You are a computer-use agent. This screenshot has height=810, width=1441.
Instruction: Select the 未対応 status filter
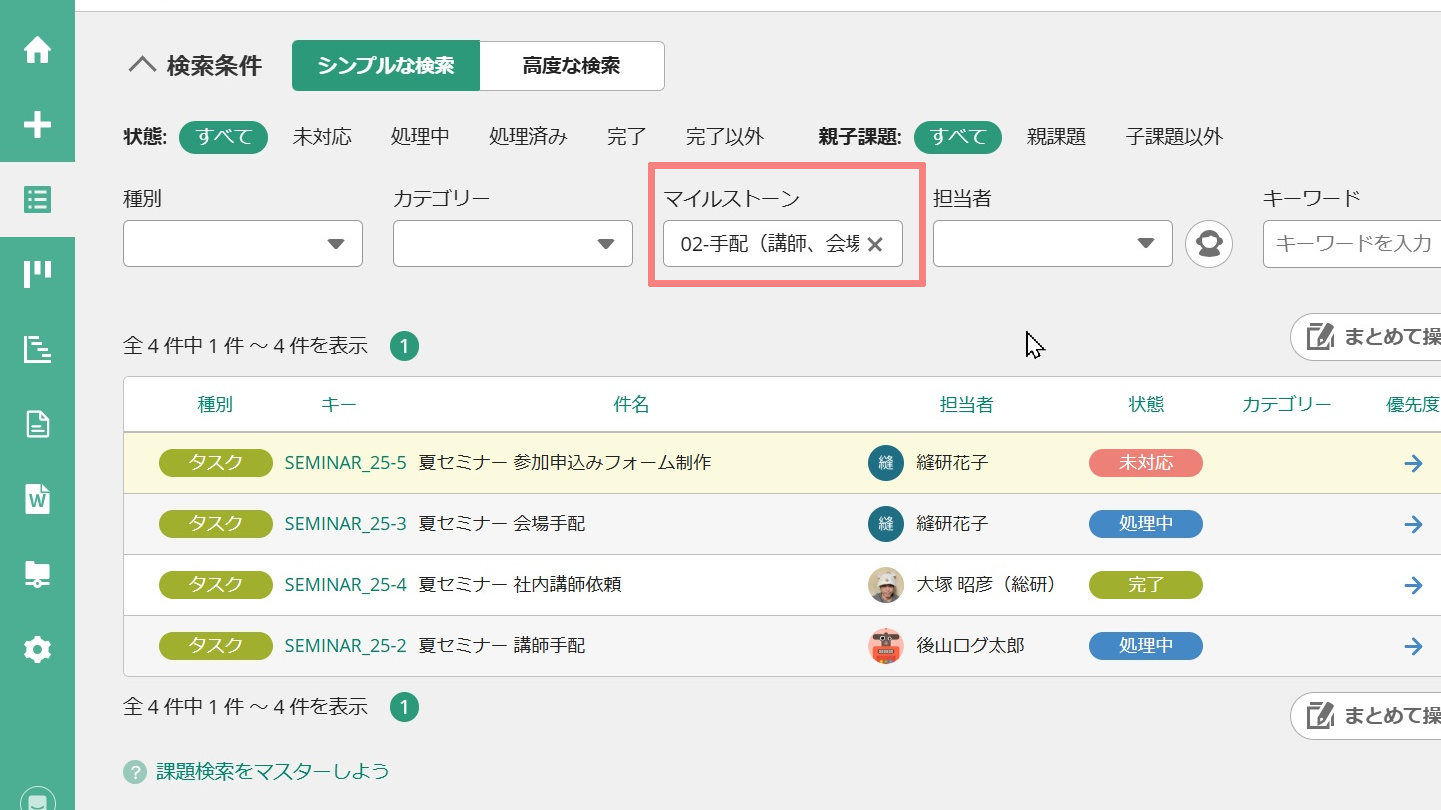pos(322,137)
